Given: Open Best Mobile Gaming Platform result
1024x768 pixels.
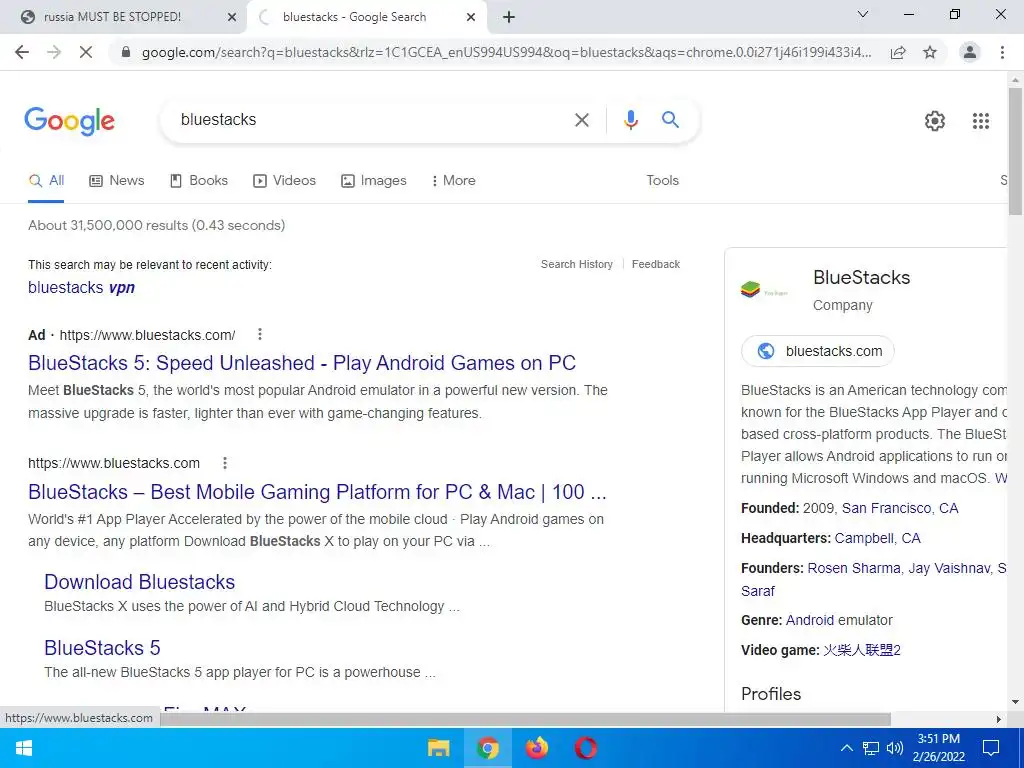Looking at the screenshot, I should [317, 491].
